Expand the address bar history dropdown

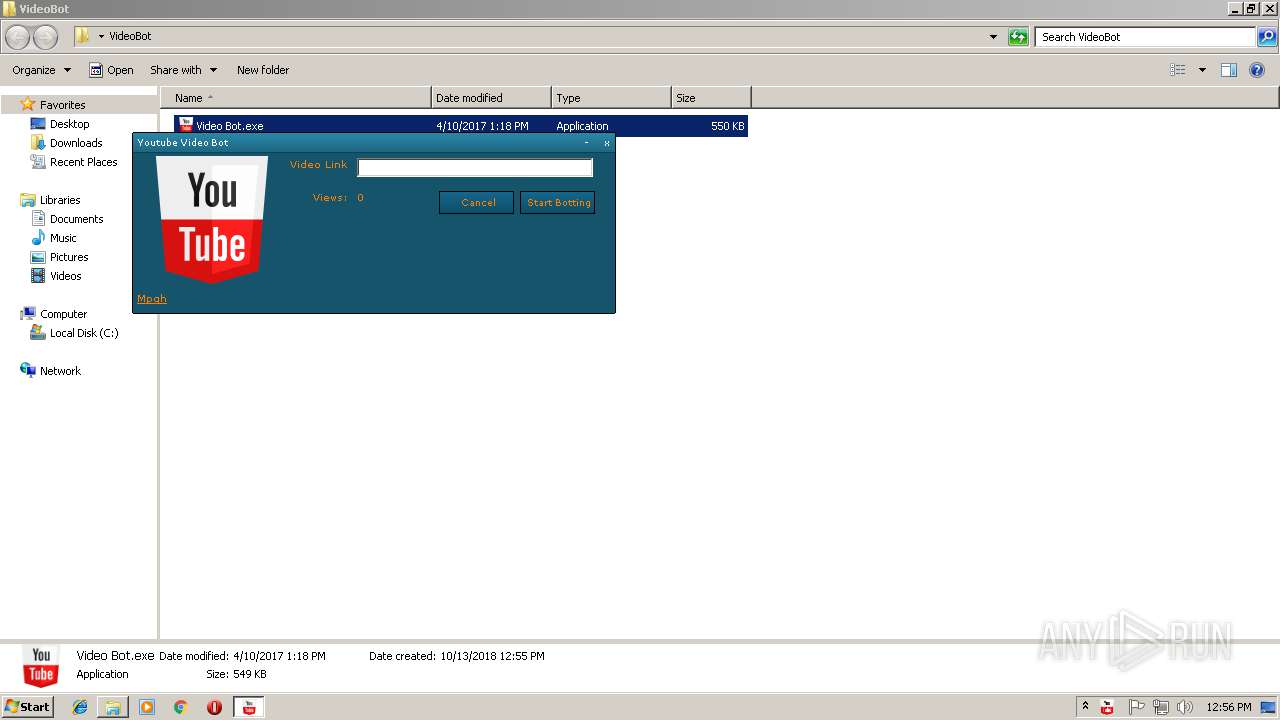click(x=993, y=37)
